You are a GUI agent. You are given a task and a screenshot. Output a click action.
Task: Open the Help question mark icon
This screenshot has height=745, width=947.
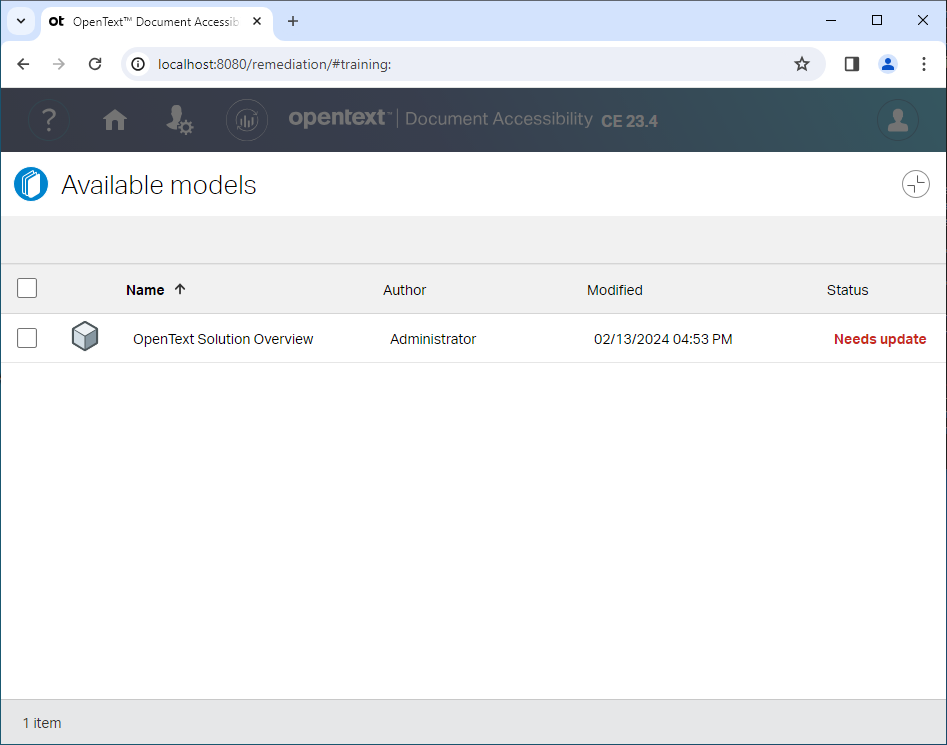point(48,120)
